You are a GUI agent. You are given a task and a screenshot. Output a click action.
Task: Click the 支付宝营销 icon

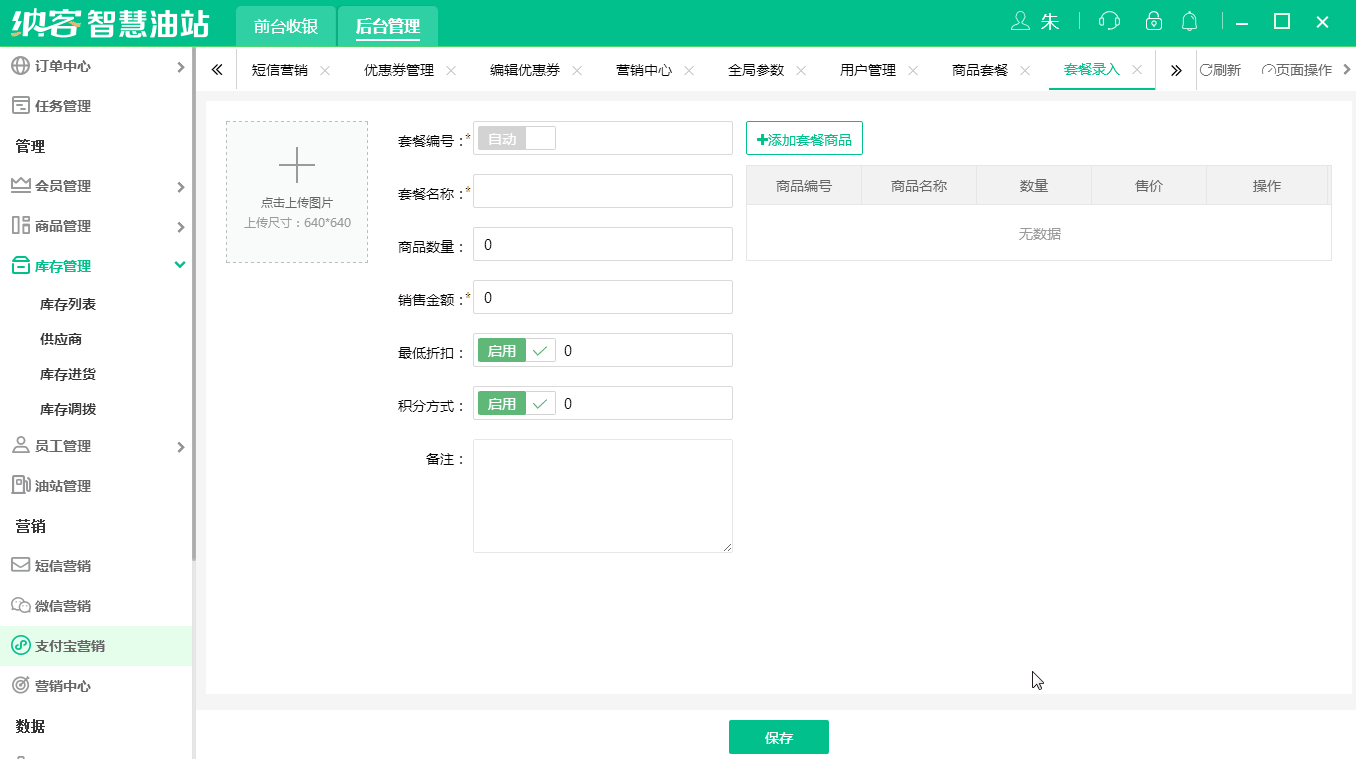[22, 645]
